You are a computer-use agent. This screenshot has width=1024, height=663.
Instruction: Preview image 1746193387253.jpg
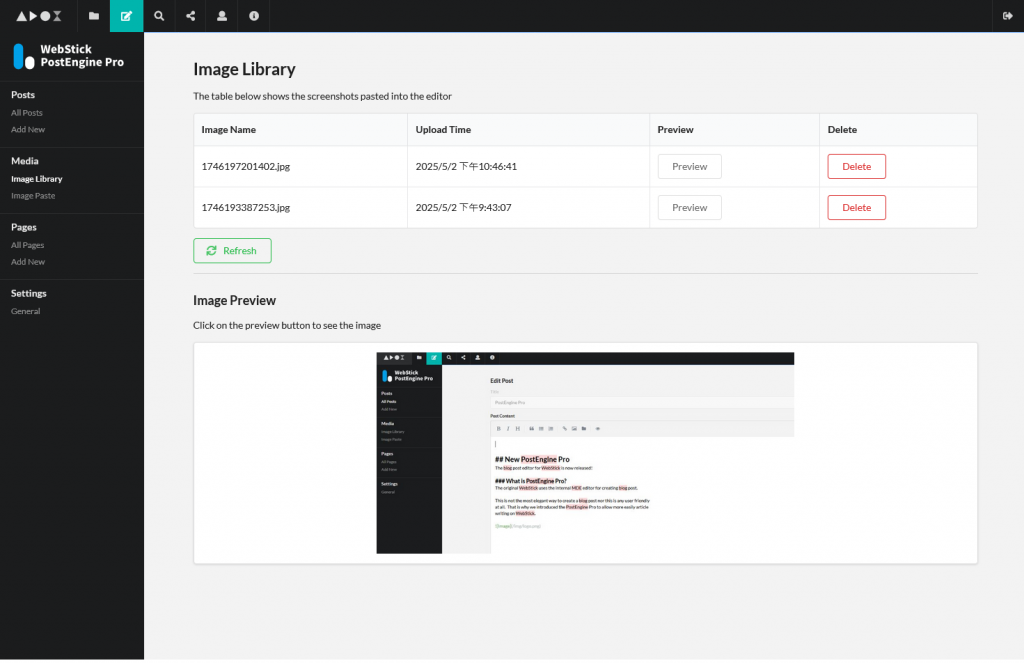tap(690, 208)
